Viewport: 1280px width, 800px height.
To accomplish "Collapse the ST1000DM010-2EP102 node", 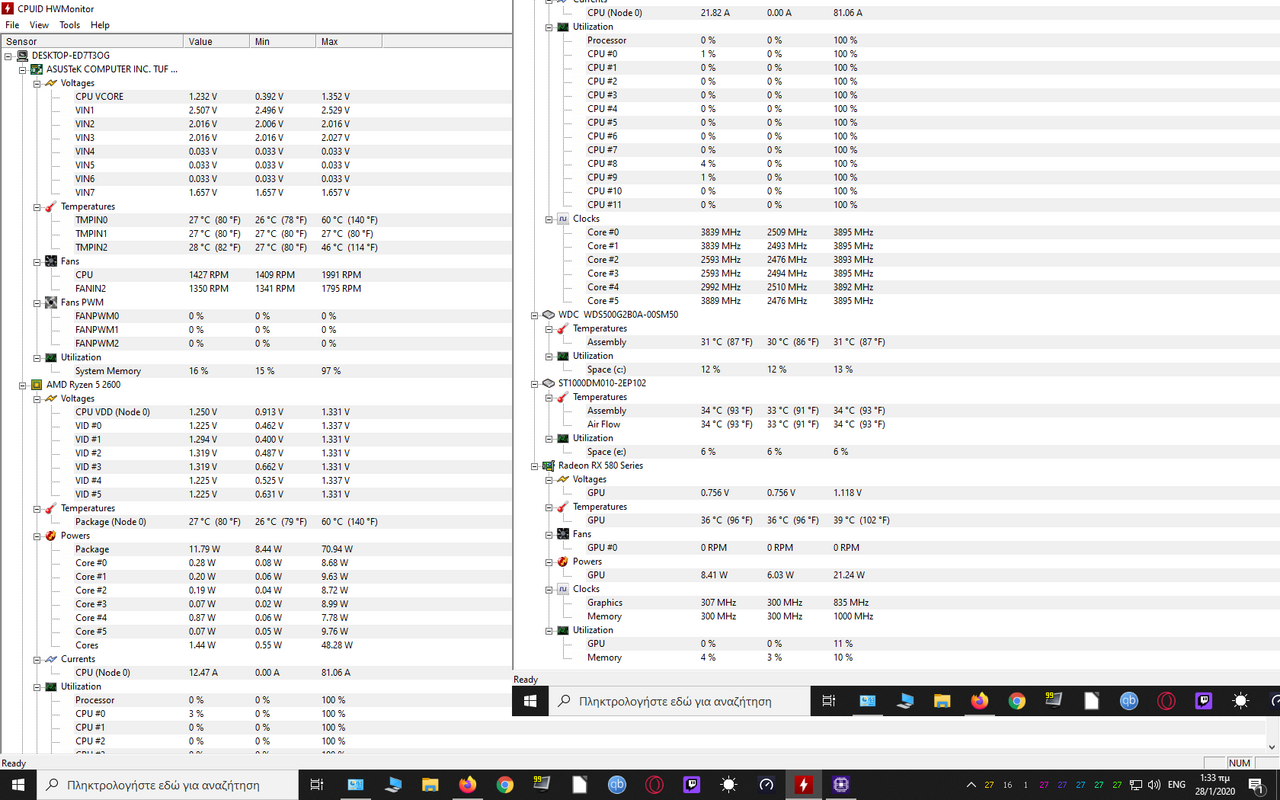I will point(534,383).
